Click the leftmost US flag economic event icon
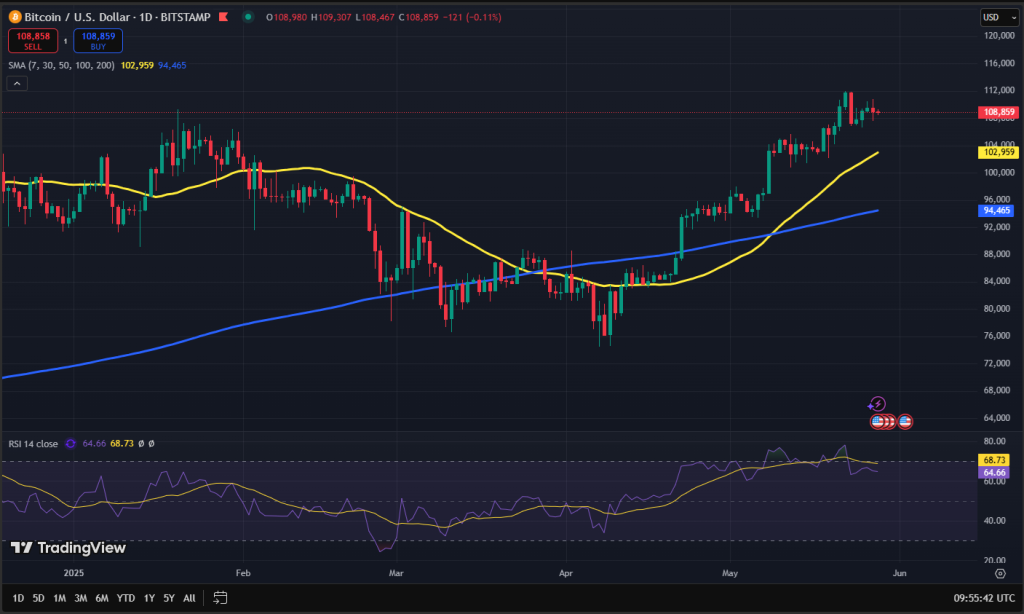Image resolution: width=1024 pixels, height=614 pixels. 878,422
